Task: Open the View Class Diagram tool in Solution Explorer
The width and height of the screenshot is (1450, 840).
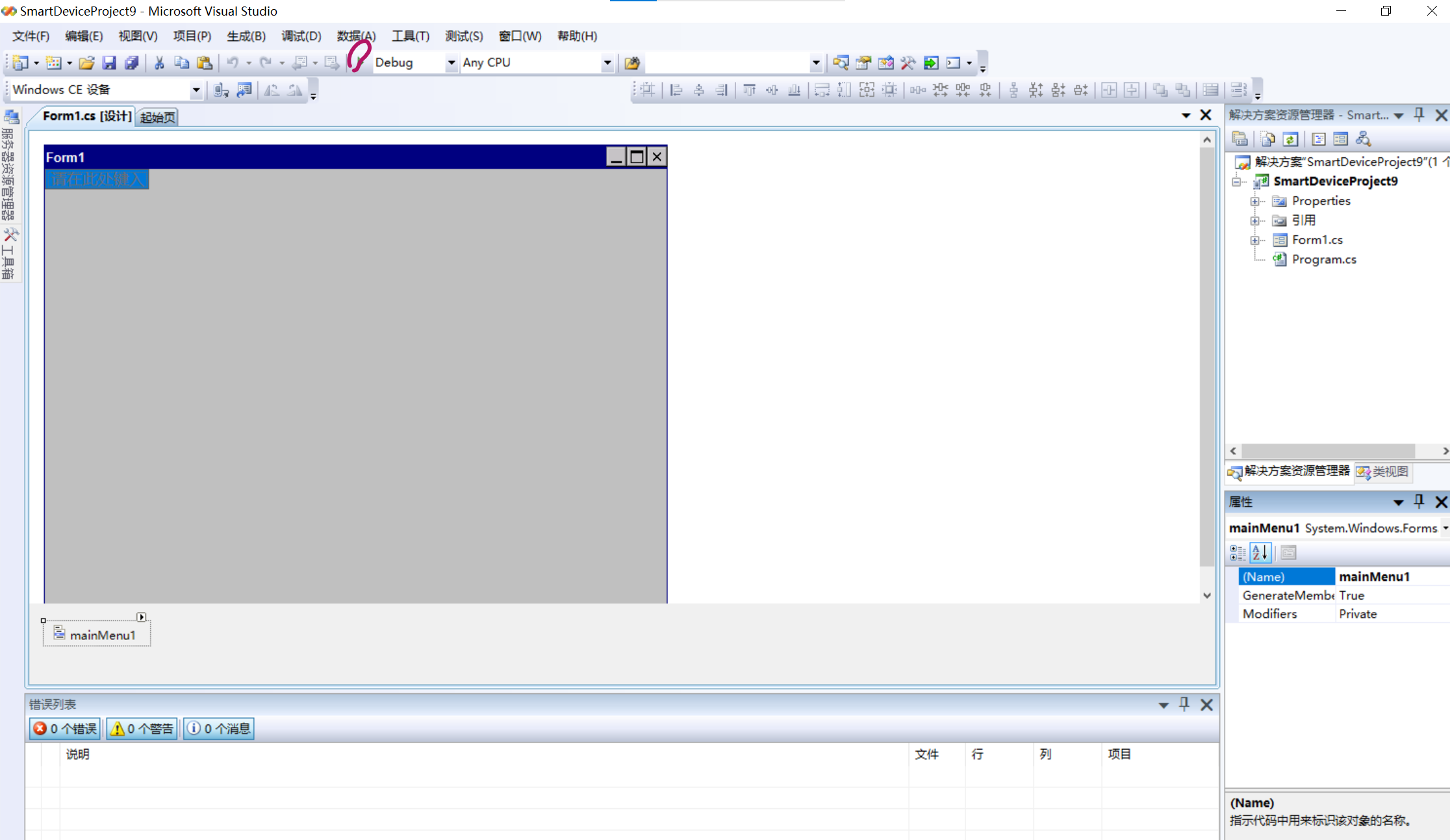Action: 1363,138
